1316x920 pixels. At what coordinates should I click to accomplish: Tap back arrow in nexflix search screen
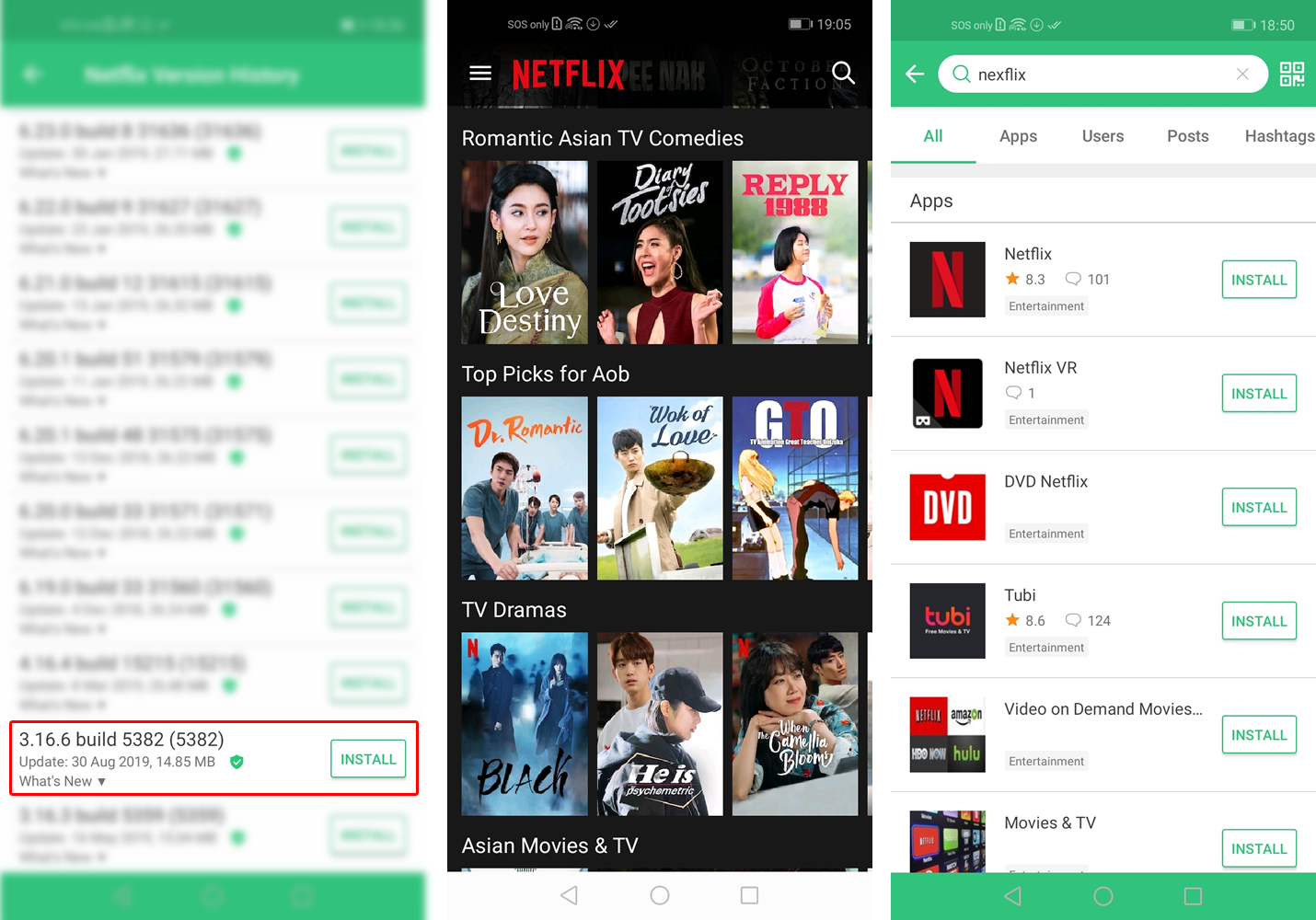[x=914, y=74]
